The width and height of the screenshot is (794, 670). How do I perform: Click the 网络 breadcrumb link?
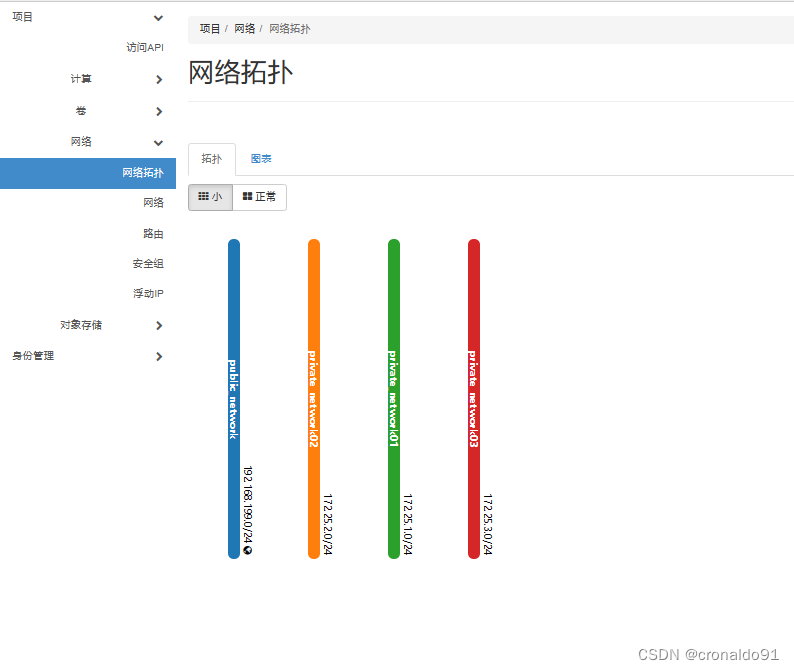(x=245, y=29)
